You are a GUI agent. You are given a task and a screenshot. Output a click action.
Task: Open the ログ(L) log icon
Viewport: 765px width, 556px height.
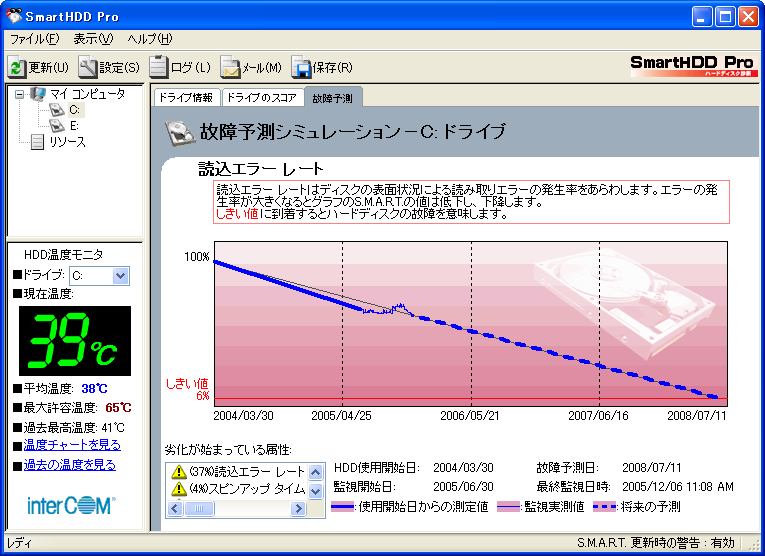coord(159,67)
